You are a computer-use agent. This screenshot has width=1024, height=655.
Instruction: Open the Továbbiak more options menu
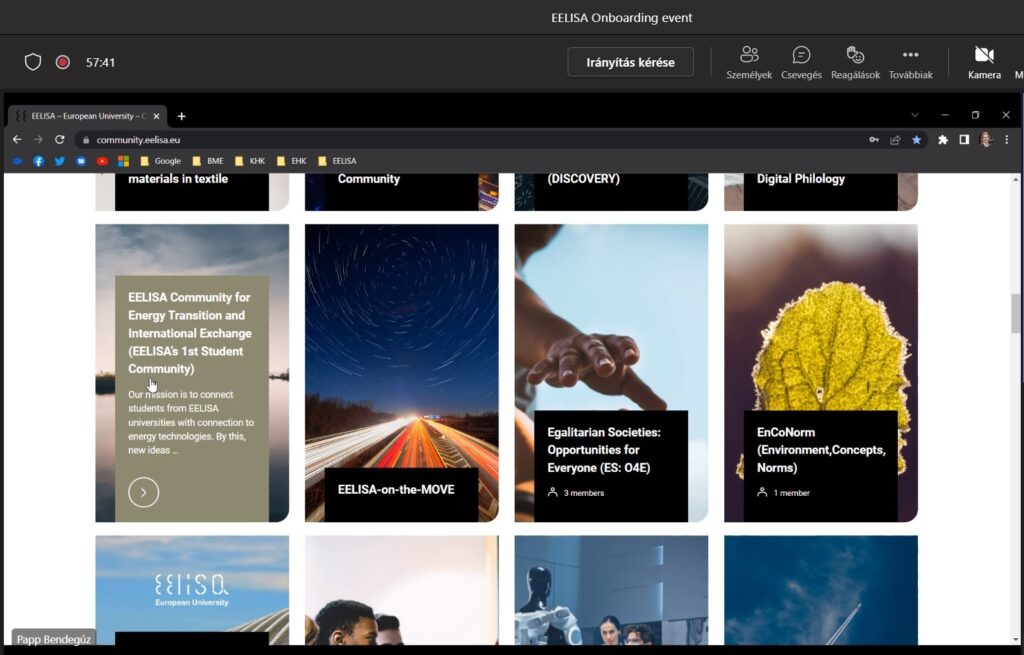pyautogui.click(x=910, y=63)
